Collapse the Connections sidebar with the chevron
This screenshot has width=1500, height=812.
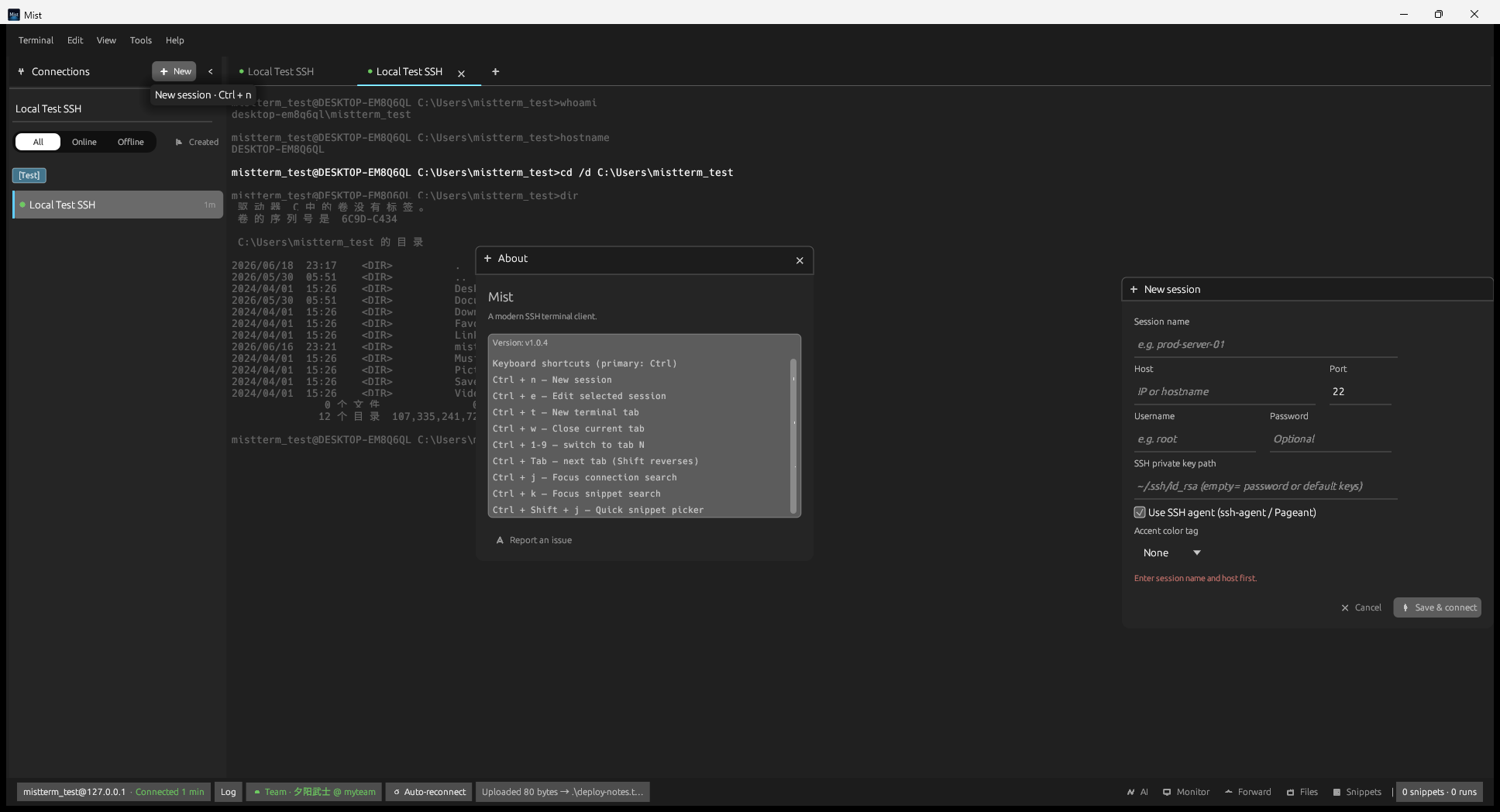(x=210, y=71)
